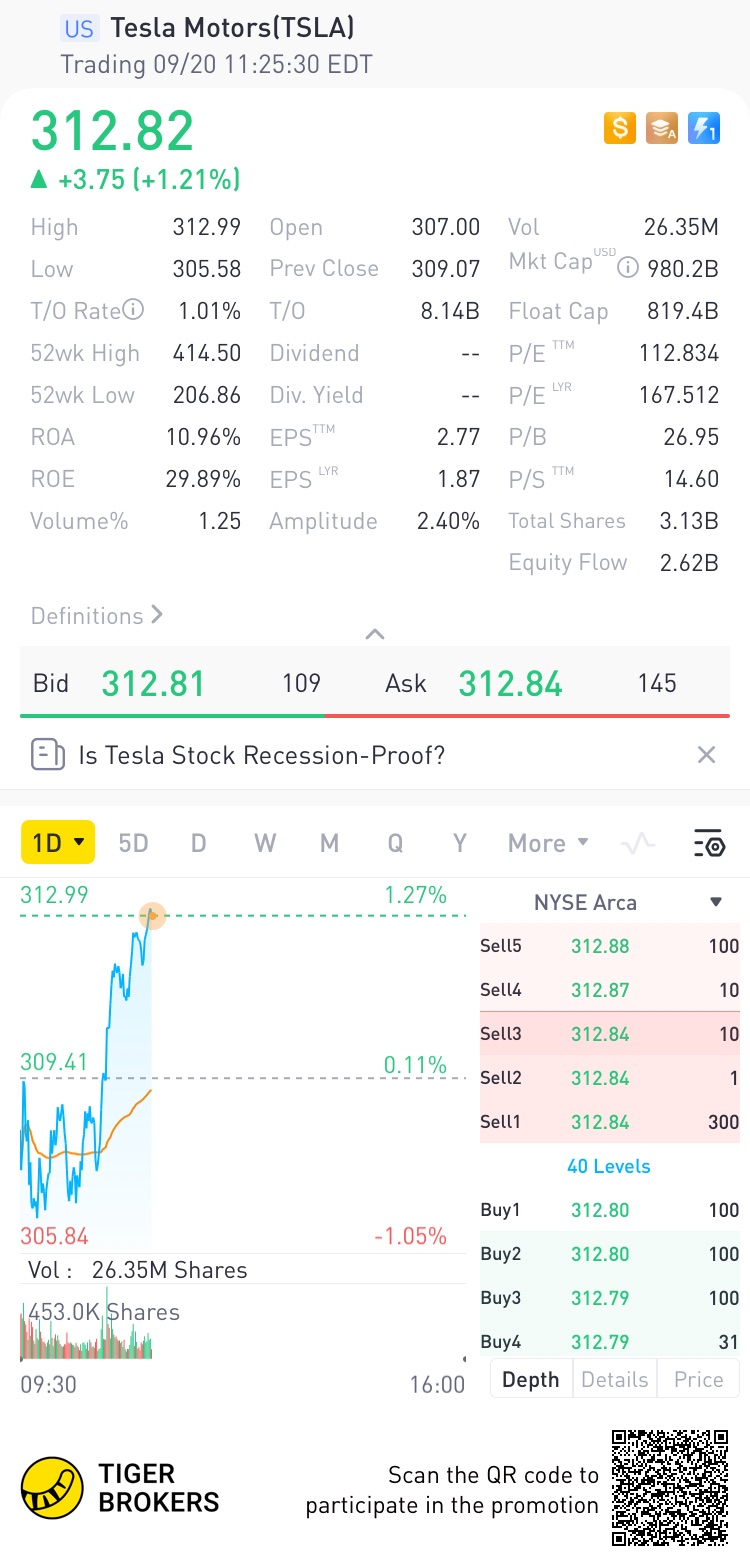Click the info icon beside T/O Rate

[x=133, y=310]
